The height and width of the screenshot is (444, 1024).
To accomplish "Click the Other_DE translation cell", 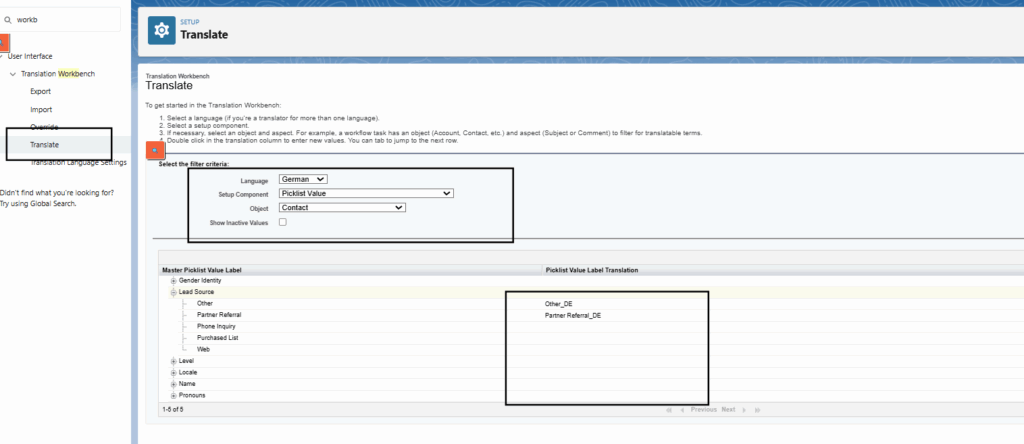I will (558, 304).
